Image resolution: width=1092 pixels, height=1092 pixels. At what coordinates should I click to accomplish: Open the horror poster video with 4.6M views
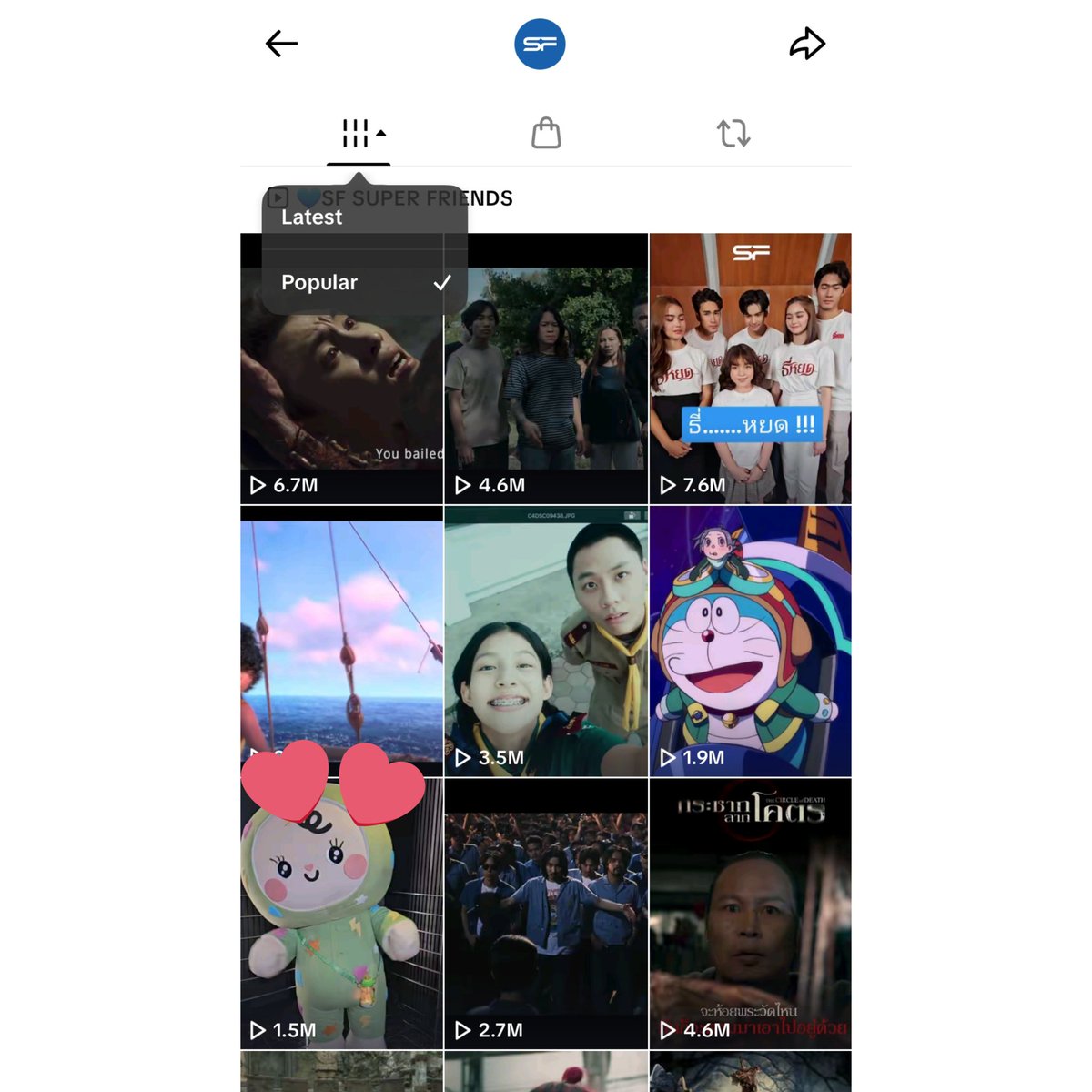(750, 914)
